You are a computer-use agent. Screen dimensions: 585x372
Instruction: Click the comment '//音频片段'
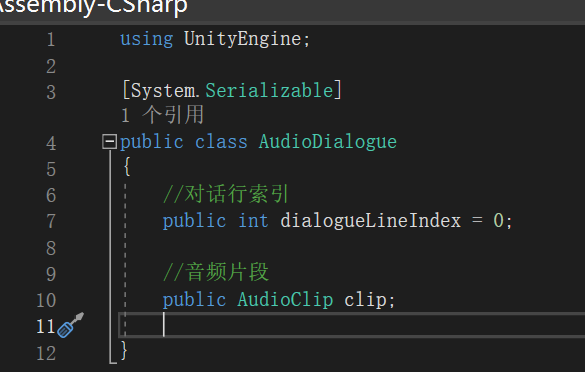click(216, 272)
